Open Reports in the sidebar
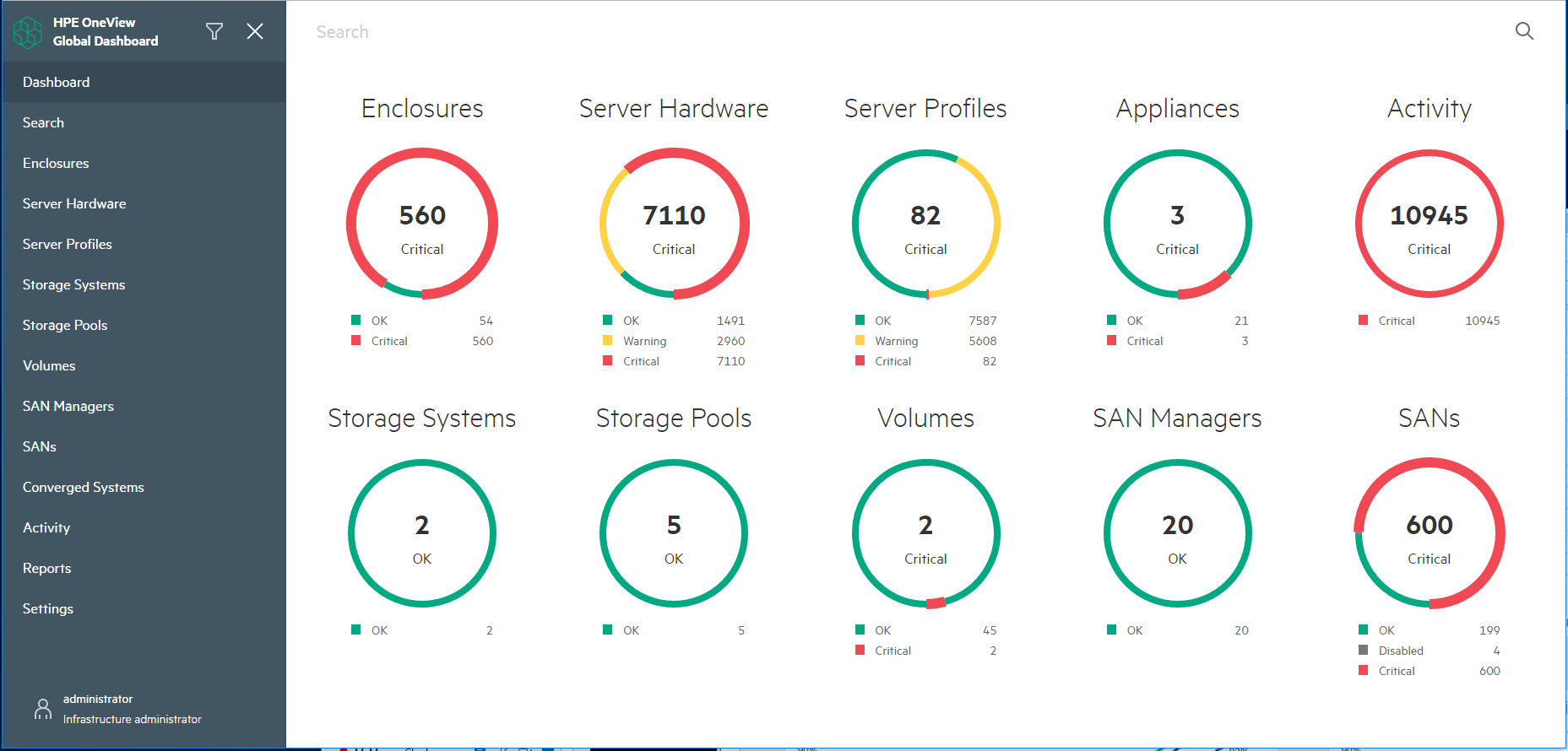The height and width of the screenshot is (751, 1568). 144,568
